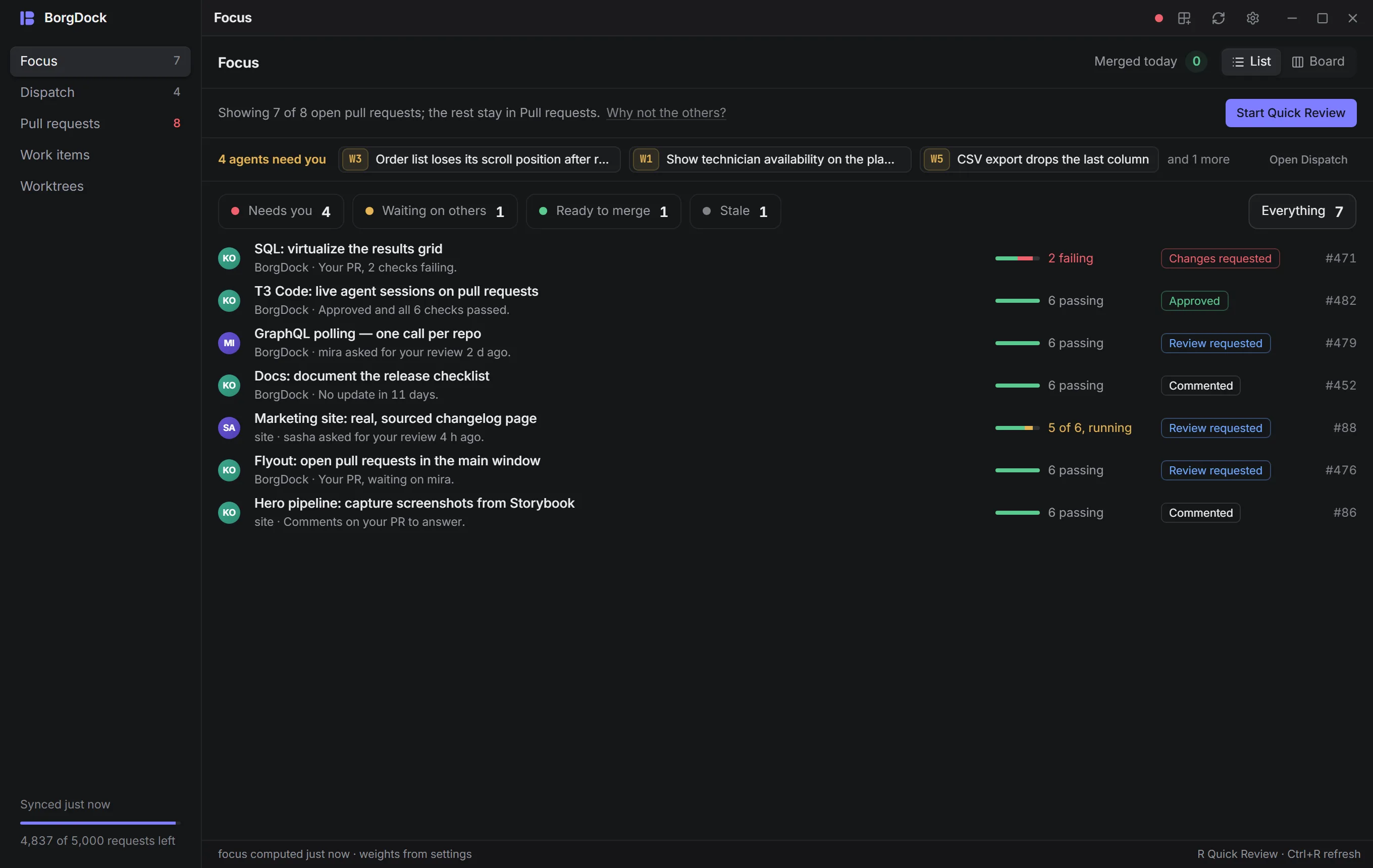Image resolution: width=1373 pixels, height=868 pixels.
Task: Click the W3 agent badge
Action: [355, 159]
